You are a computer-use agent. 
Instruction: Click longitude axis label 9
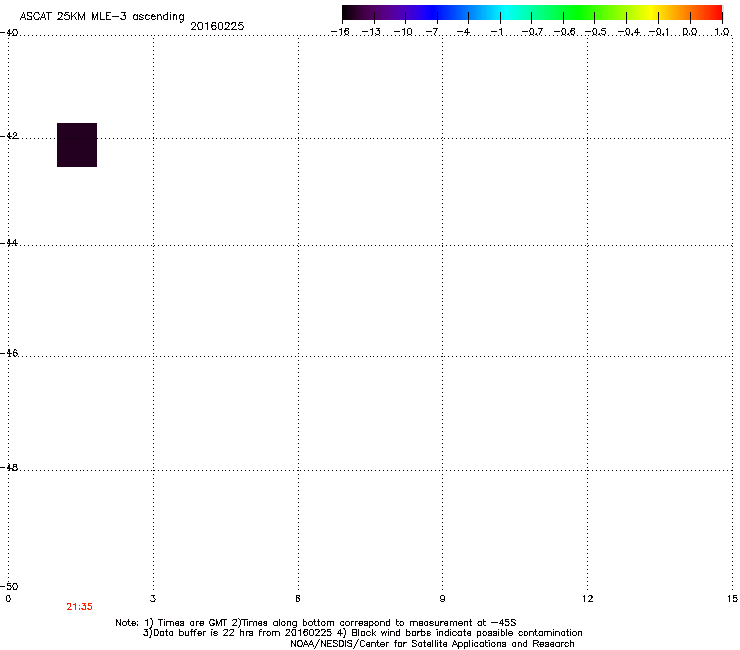[442, 599]
